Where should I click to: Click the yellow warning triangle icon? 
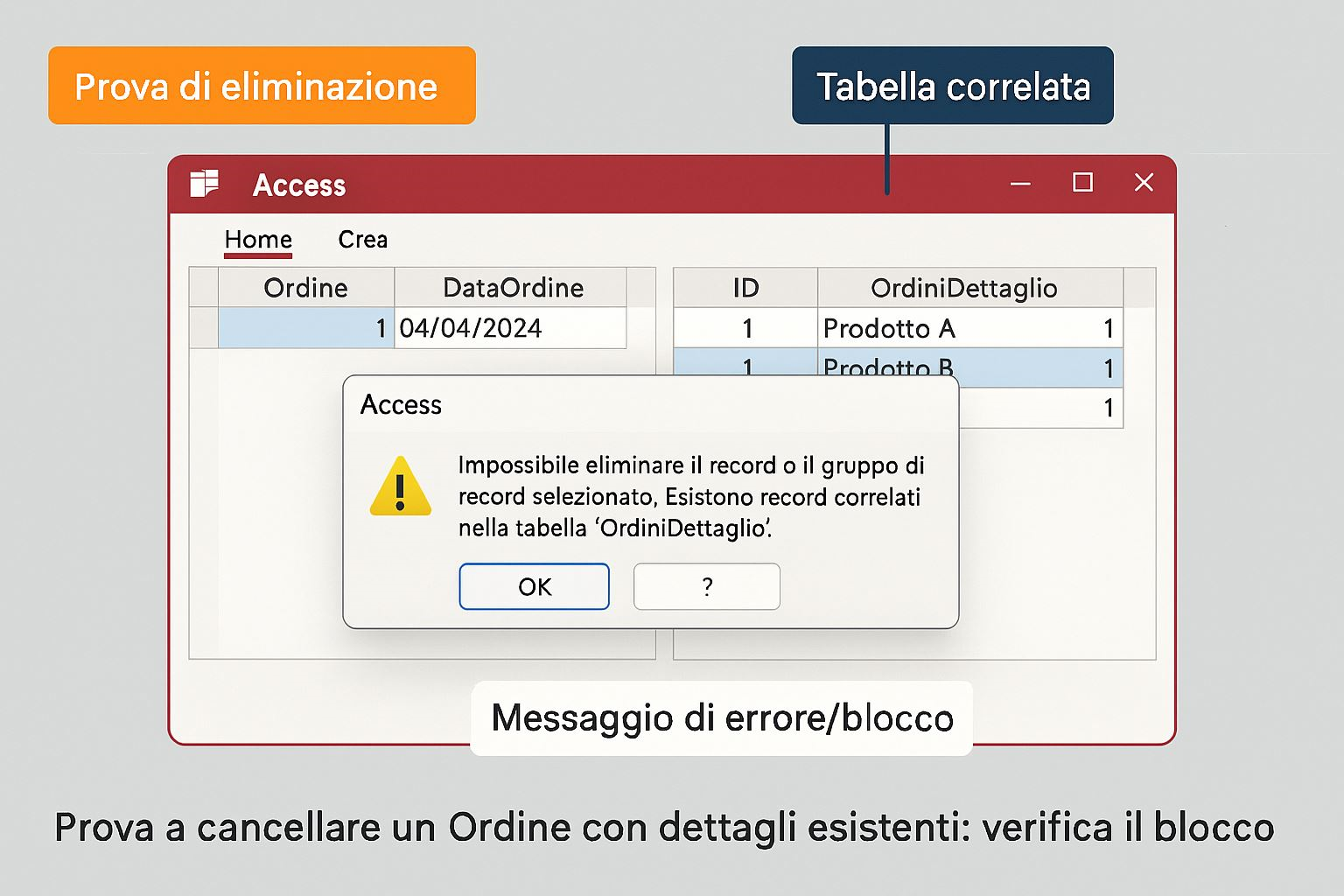click(x=400, y=486)
